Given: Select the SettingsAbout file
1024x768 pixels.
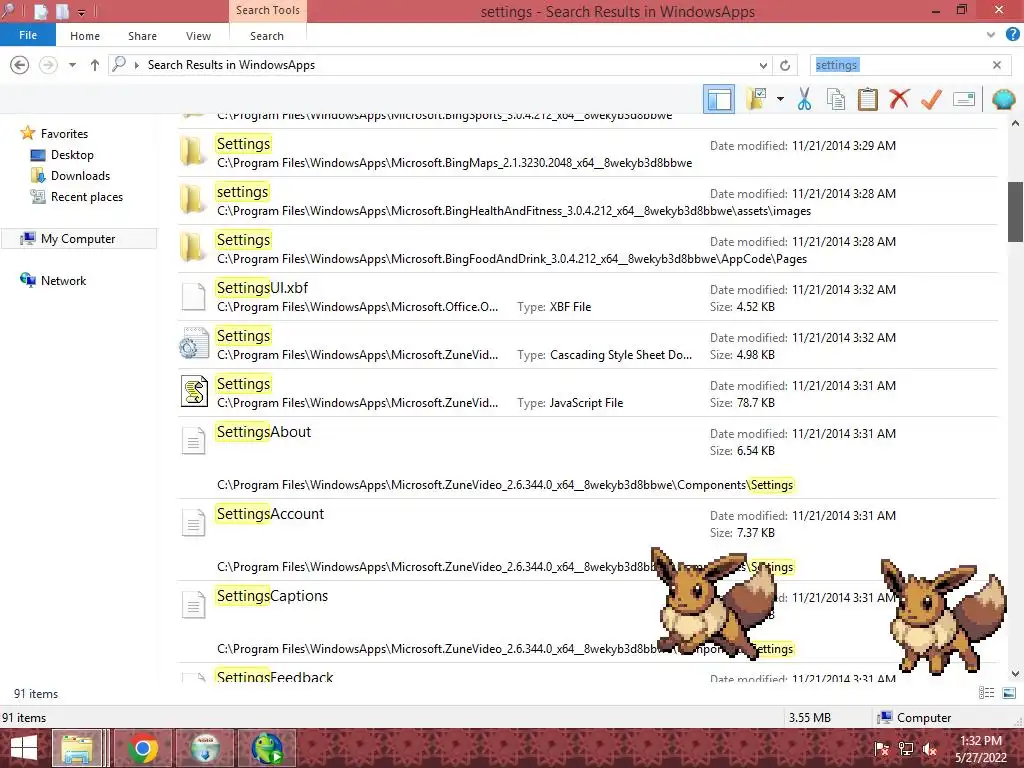Looking at the screenshot, I should click(x=588, y=458).
